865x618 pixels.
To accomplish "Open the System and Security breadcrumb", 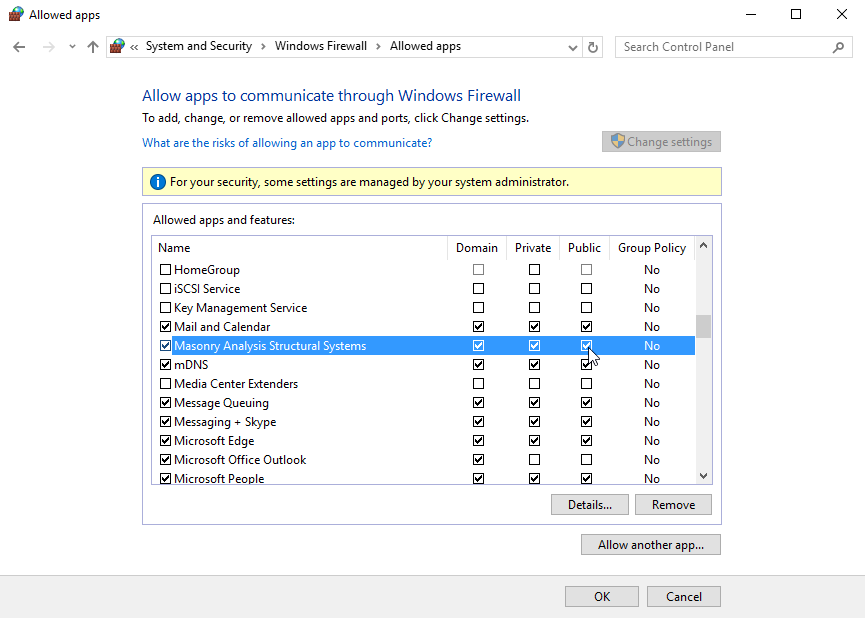I will [x=199, y=46].
